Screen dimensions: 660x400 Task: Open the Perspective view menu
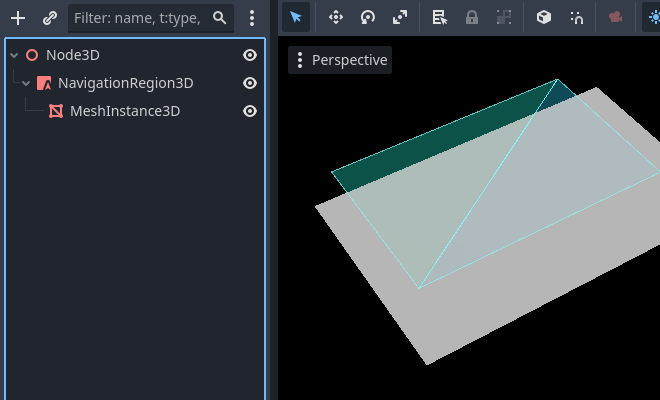point(339,60)
